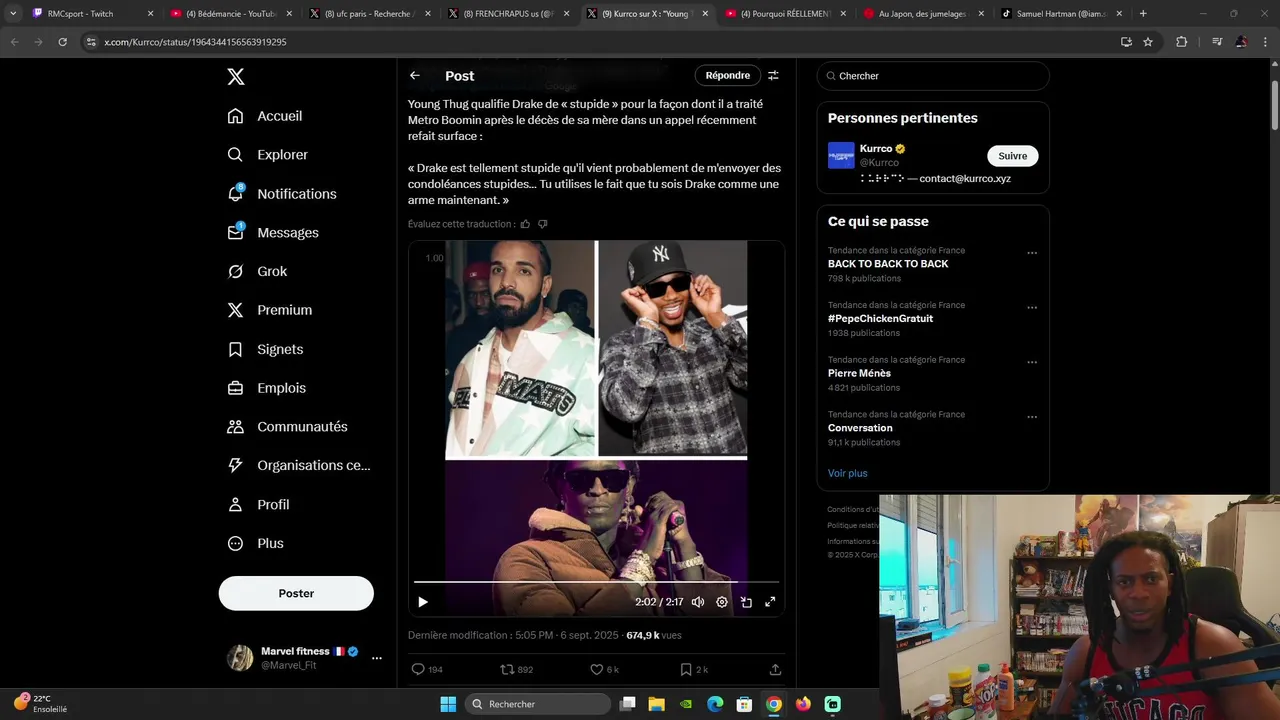Reload the page
This screenshot has width=1280, height=720.
(63, 42)
